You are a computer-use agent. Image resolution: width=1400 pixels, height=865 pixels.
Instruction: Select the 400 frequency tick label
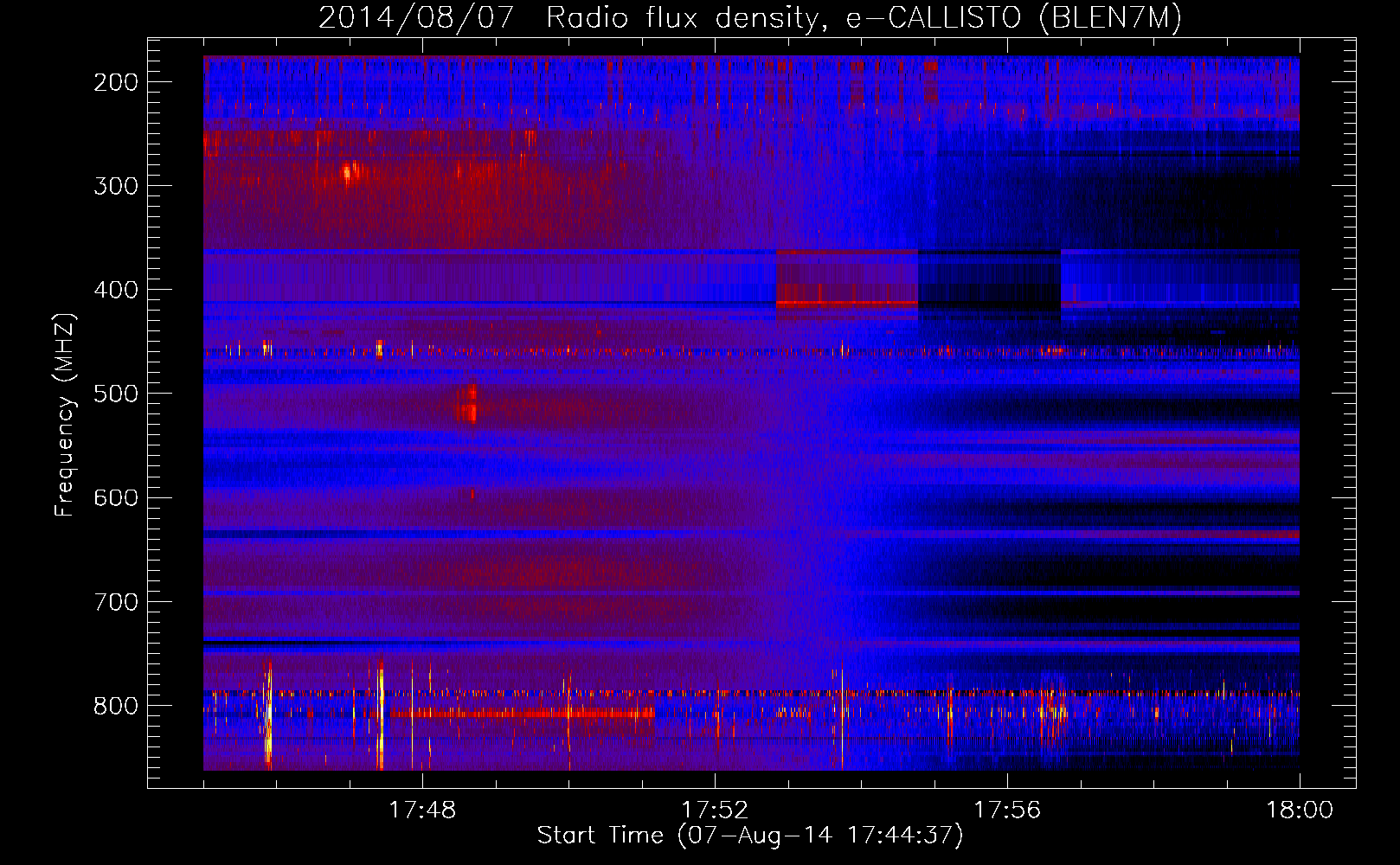point(116,290)
